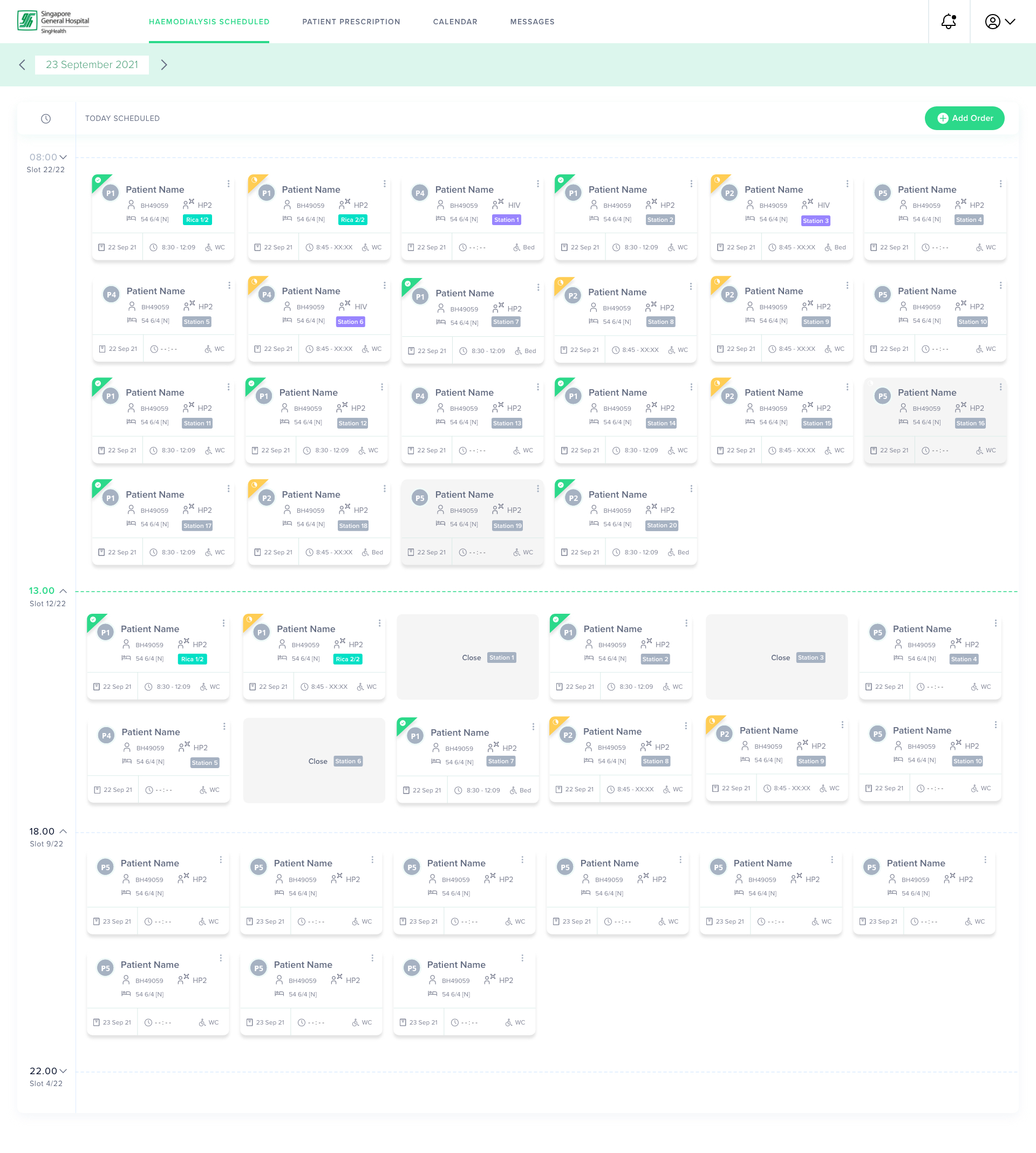The height and width of the screenshot is (1153, 1036).
Task: Expand the 22.00 time slot chevron
Action: [x=63, y=1071]
